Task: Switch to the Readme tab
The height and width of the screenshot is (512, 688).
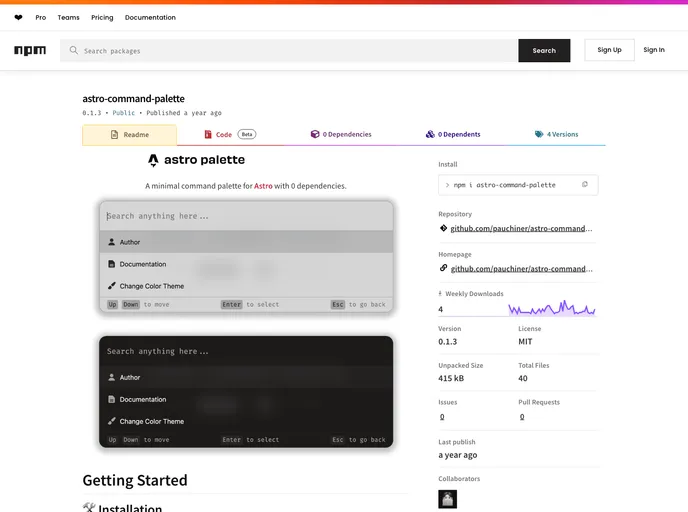Action: pyautogui.click(x=129, y=135)
